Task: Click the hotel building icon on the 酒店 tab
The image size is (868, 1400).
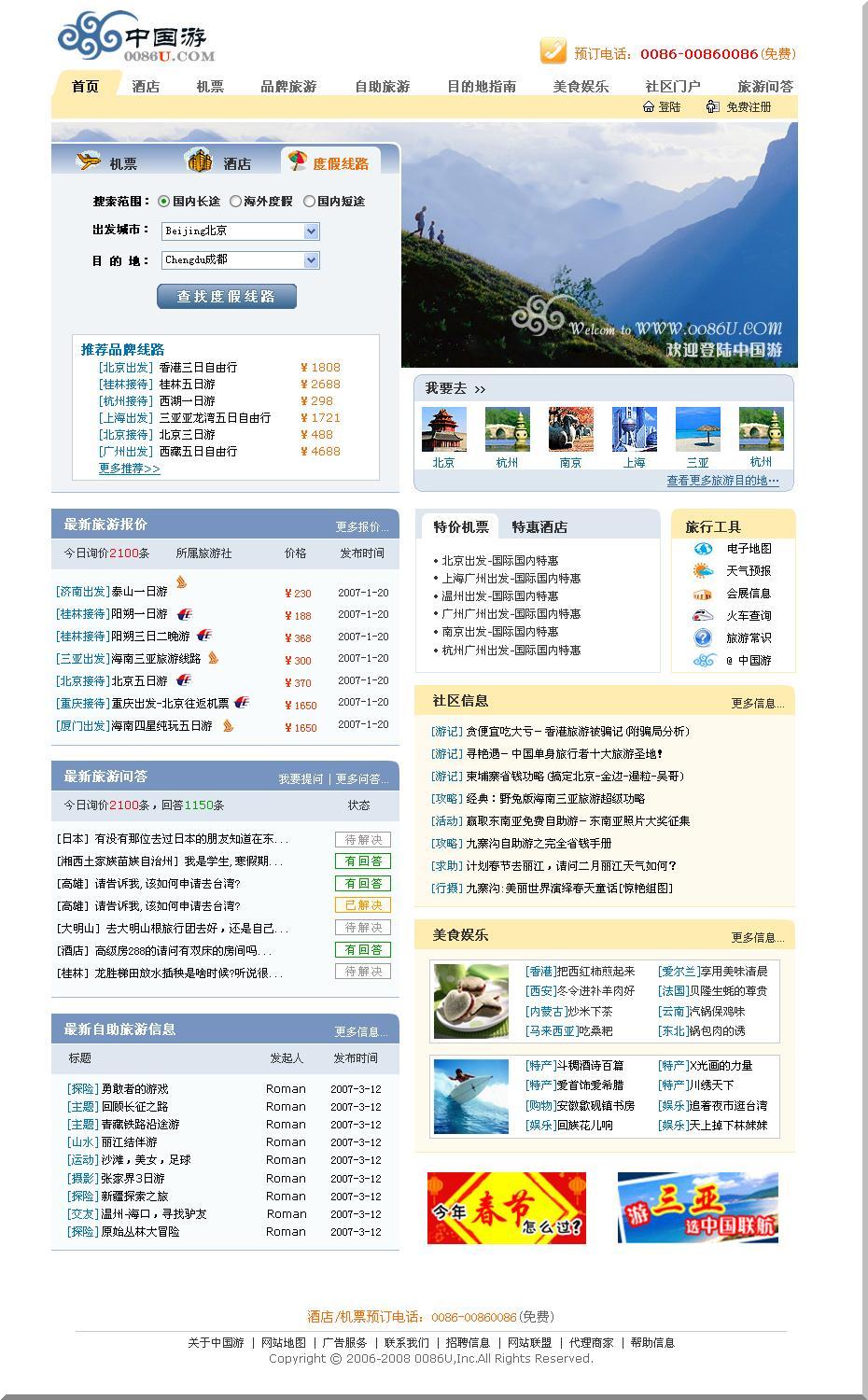Action: 200,161
